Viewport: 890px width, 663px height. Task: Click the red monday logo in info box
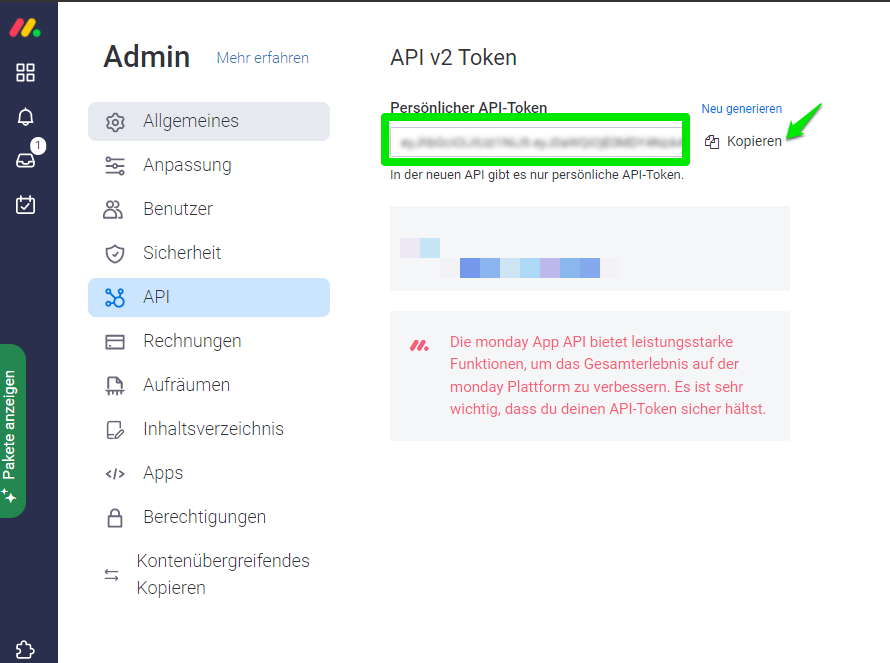[419, 345]
